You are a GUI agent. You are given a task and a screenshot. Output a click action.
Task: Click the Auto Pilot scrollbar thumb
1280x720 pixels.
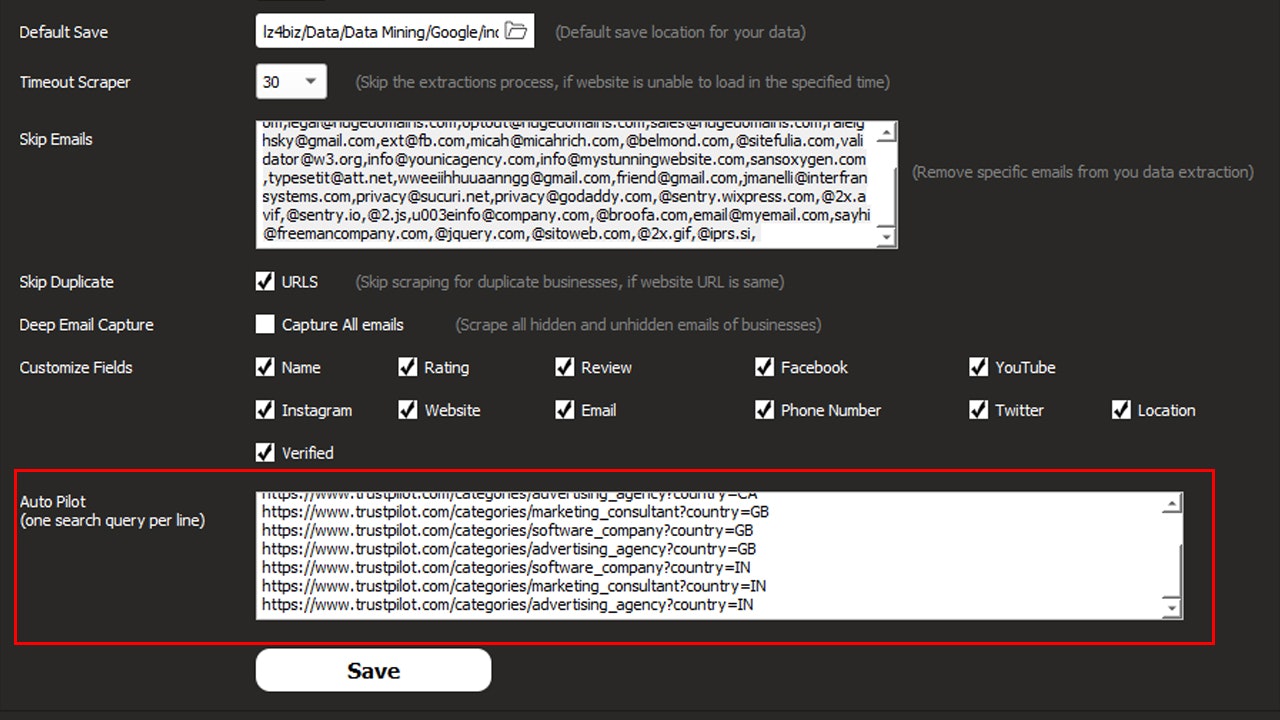1172,569
